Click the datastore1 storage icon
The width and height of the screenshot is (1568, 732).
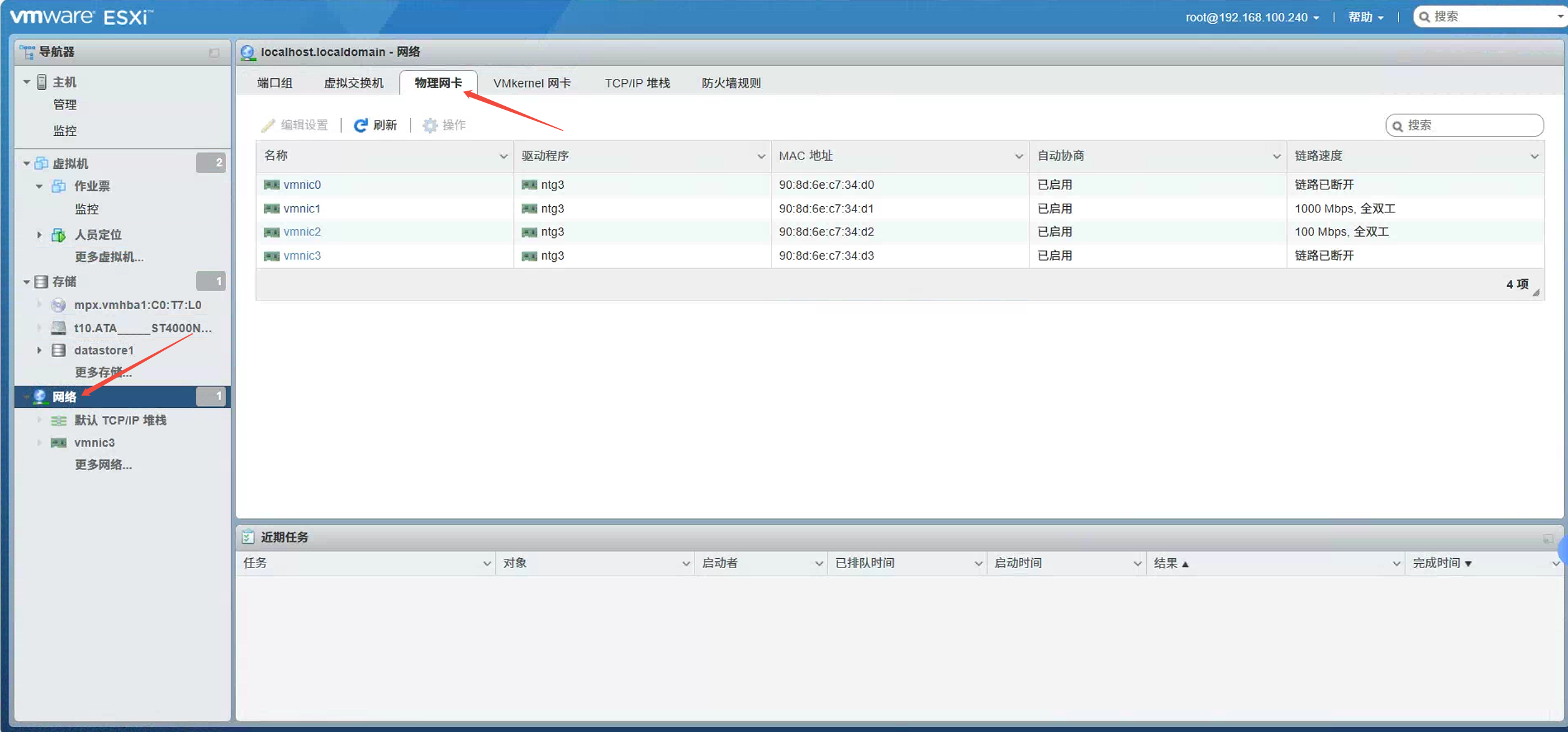coord(58,350)
